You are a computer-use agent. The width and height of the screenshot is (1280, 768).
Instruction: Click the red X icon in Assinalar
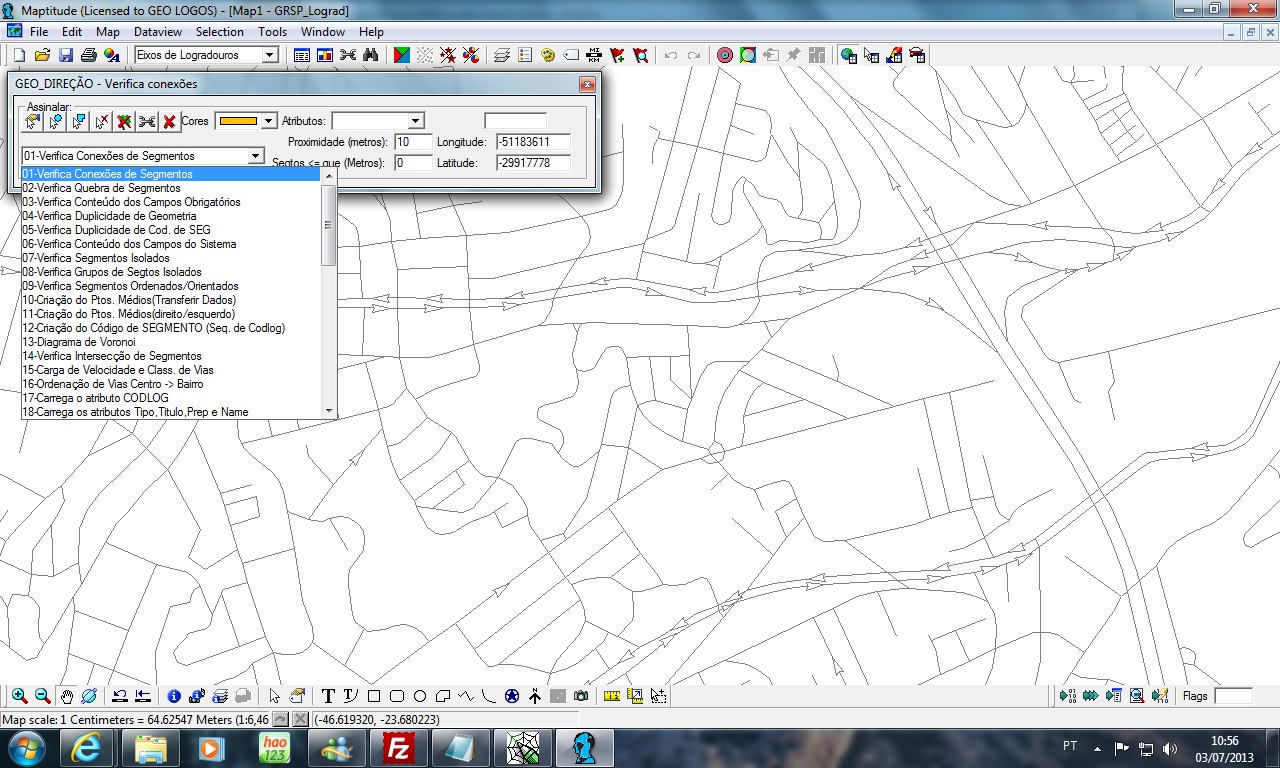click(170, 122)
